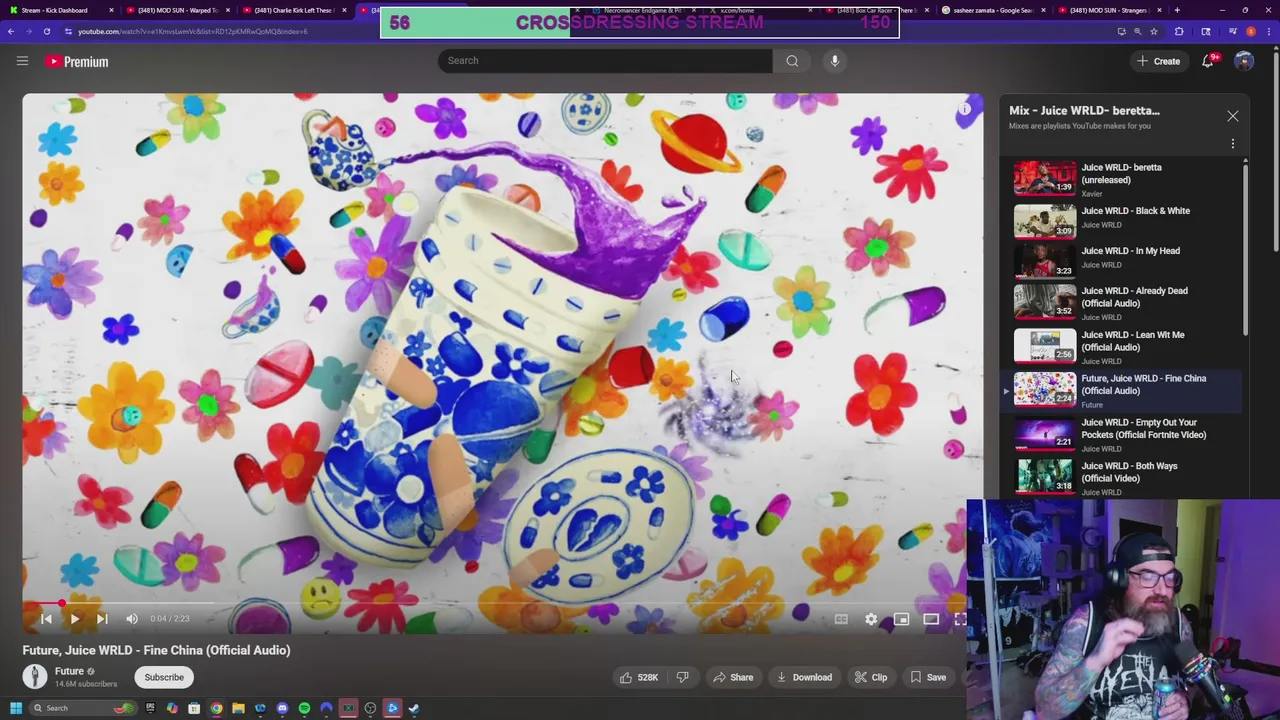Open Steam from the taskbar
The image size is (1280, 720).
[414, 708]
